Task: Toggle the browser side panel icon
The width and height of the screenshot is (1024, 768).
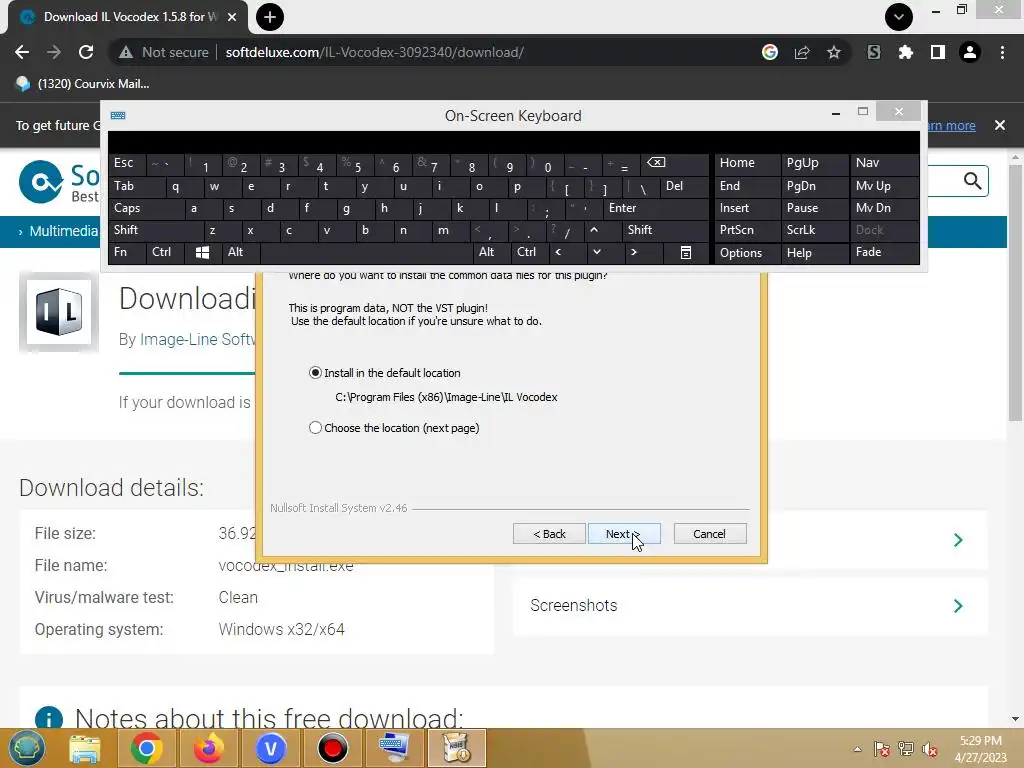Action: point(938,52)
